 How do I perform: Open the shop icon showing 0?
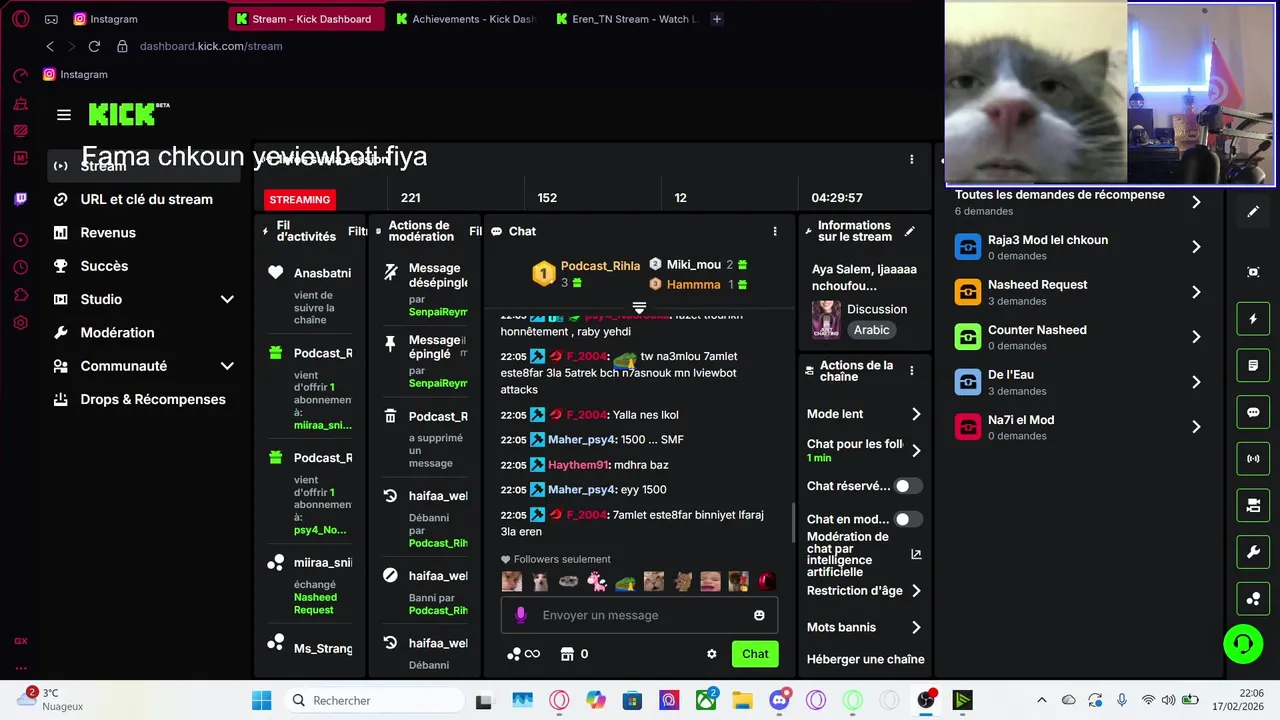pyautogui.click(x=574, y=654)
